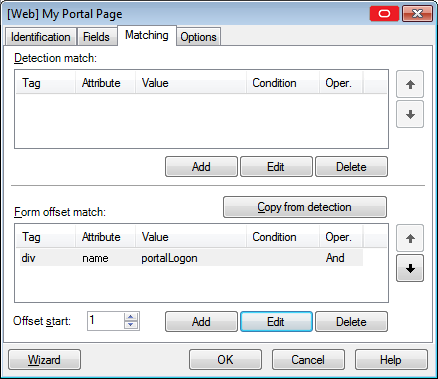The height and width of the screenshot is (379, 438).
Task: Move Detection match row up arrow
Action: coord(410,84)
